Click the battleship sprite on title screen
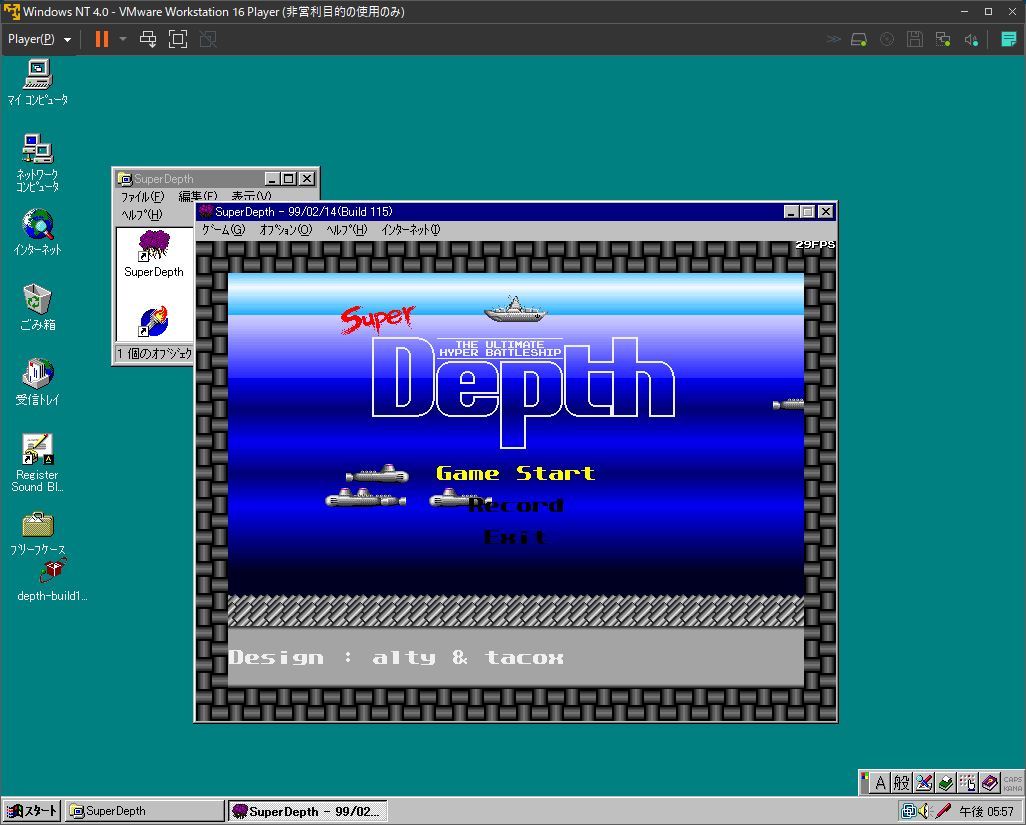 coord(515,309)
